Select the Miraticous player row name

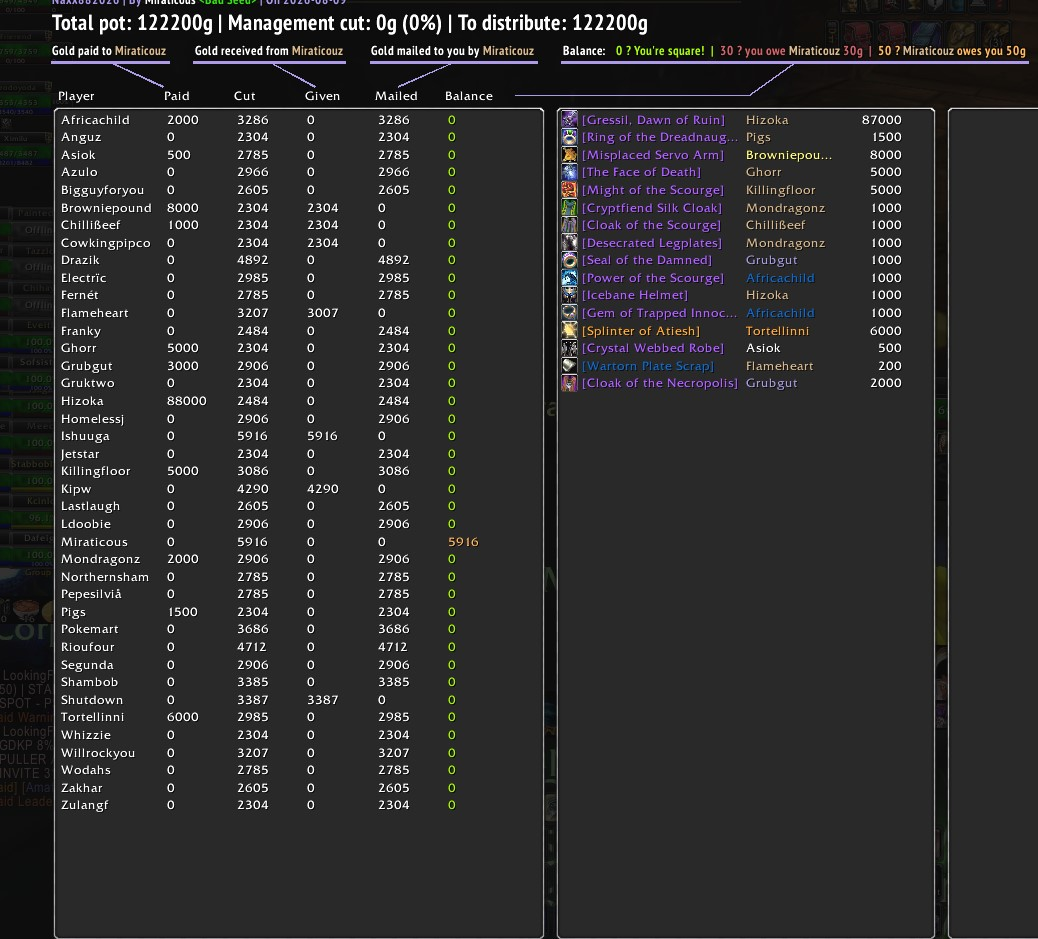click(94, 542)
